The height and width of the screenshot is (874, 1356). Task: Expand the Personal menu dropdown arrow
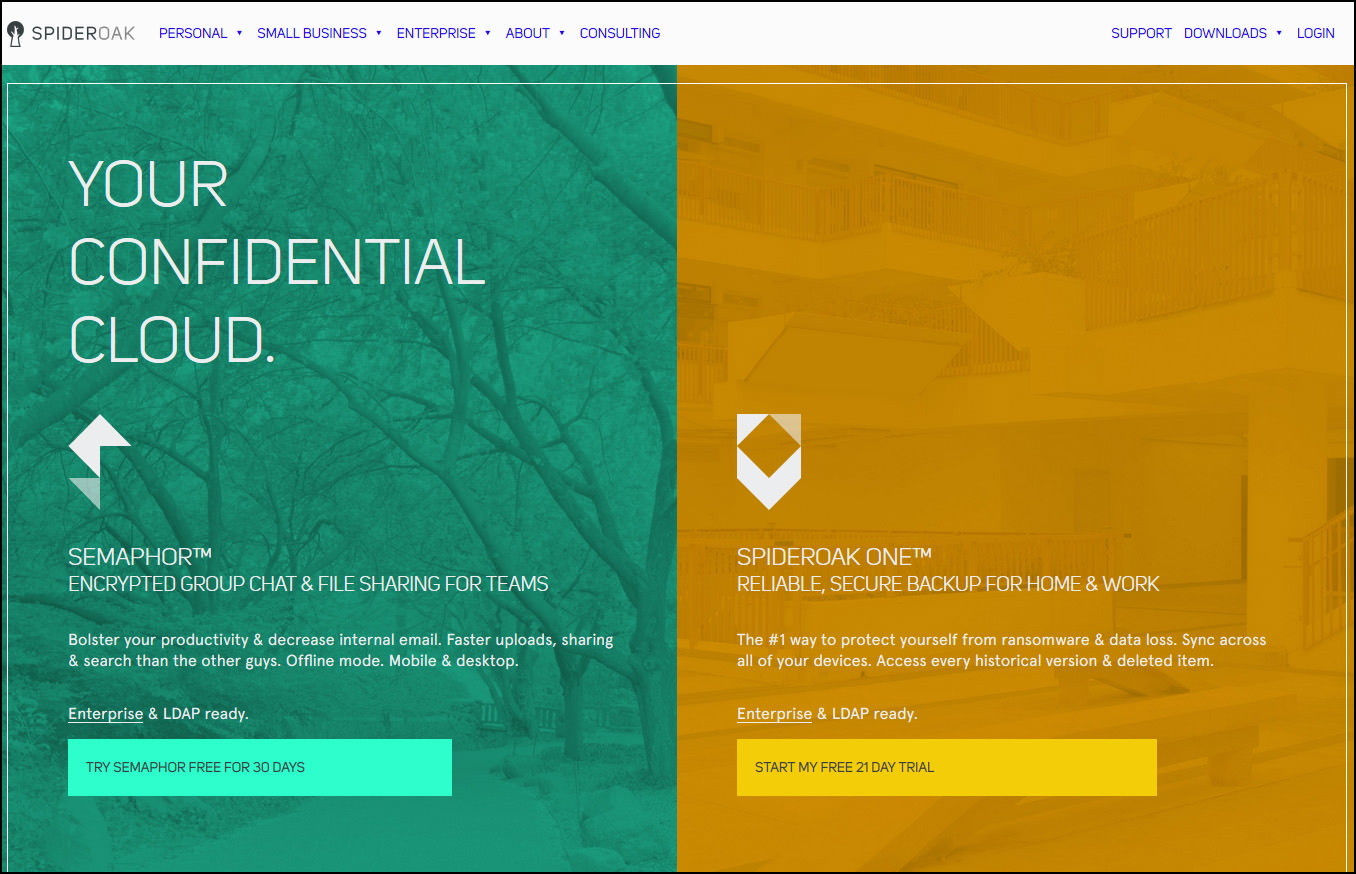tap(240, 33)
